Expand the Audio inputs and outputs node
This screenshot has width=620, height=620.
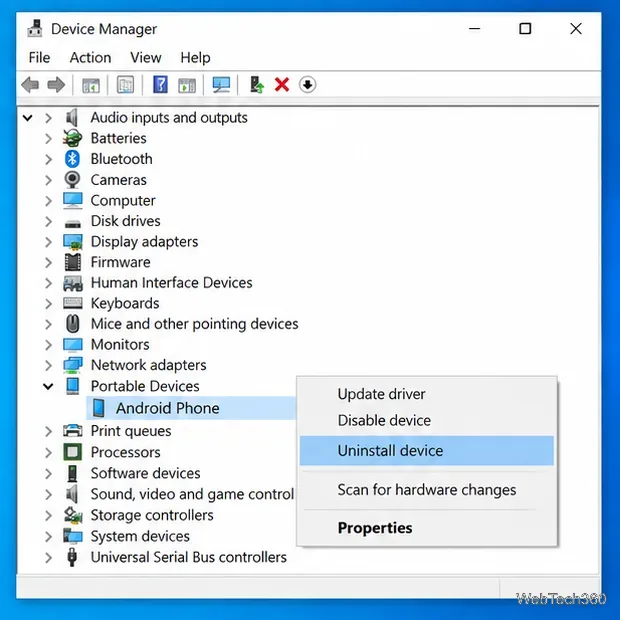tap(48, 118)
